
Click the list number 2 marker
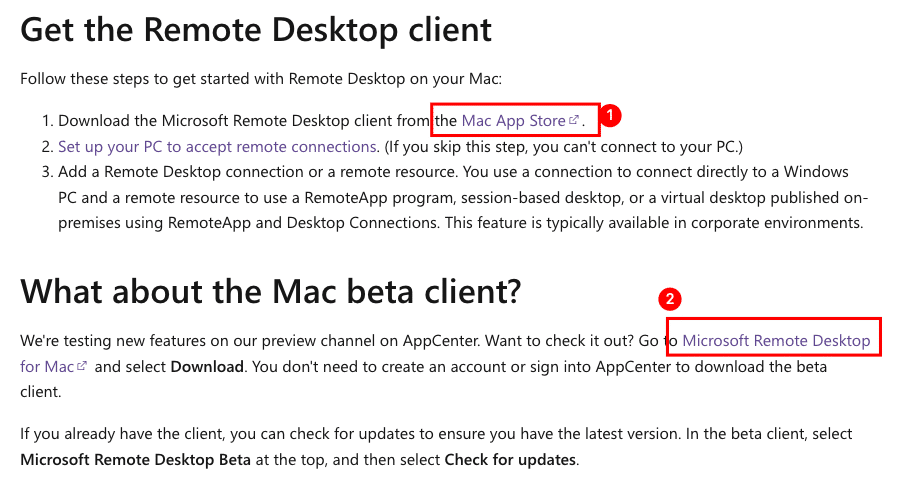pyautogui.click(x=47, y=147)
